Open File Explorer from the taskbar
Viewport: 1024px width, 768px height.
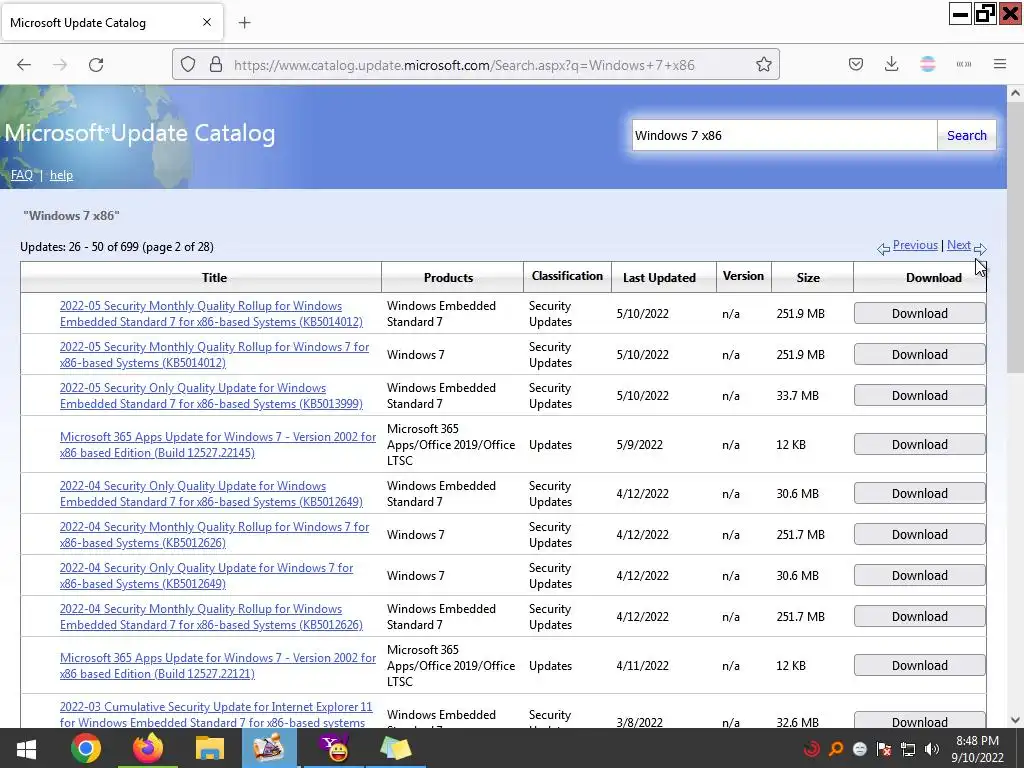(210, 748)
